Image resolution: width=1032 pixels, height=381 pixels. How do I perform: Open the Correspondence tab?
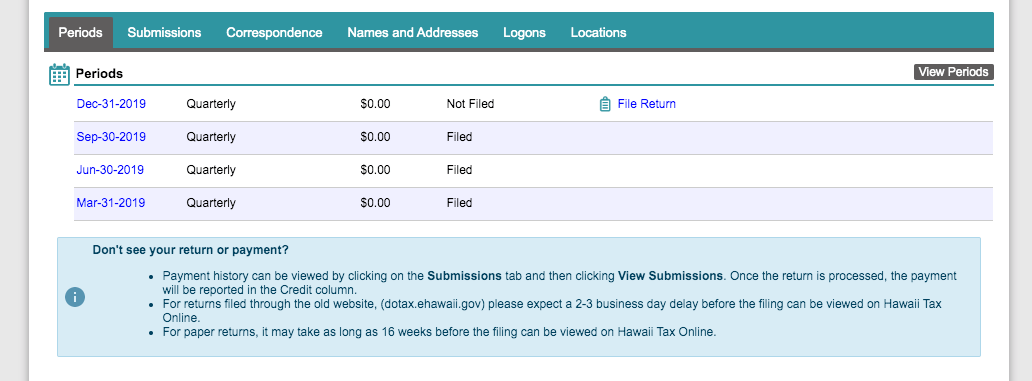pos(274,32)
